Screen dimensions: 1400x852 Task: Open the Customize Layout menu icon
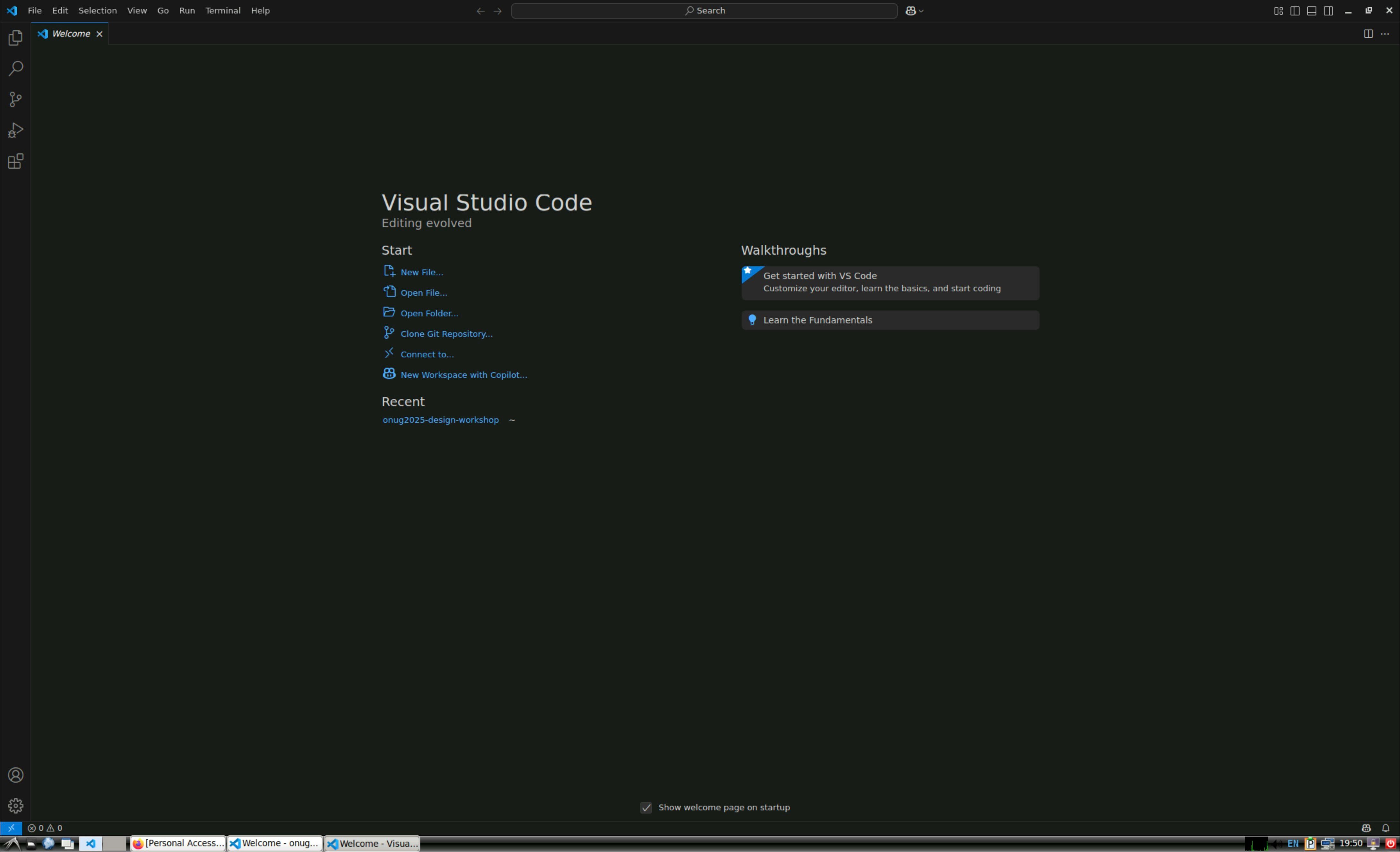point(1278,11)
